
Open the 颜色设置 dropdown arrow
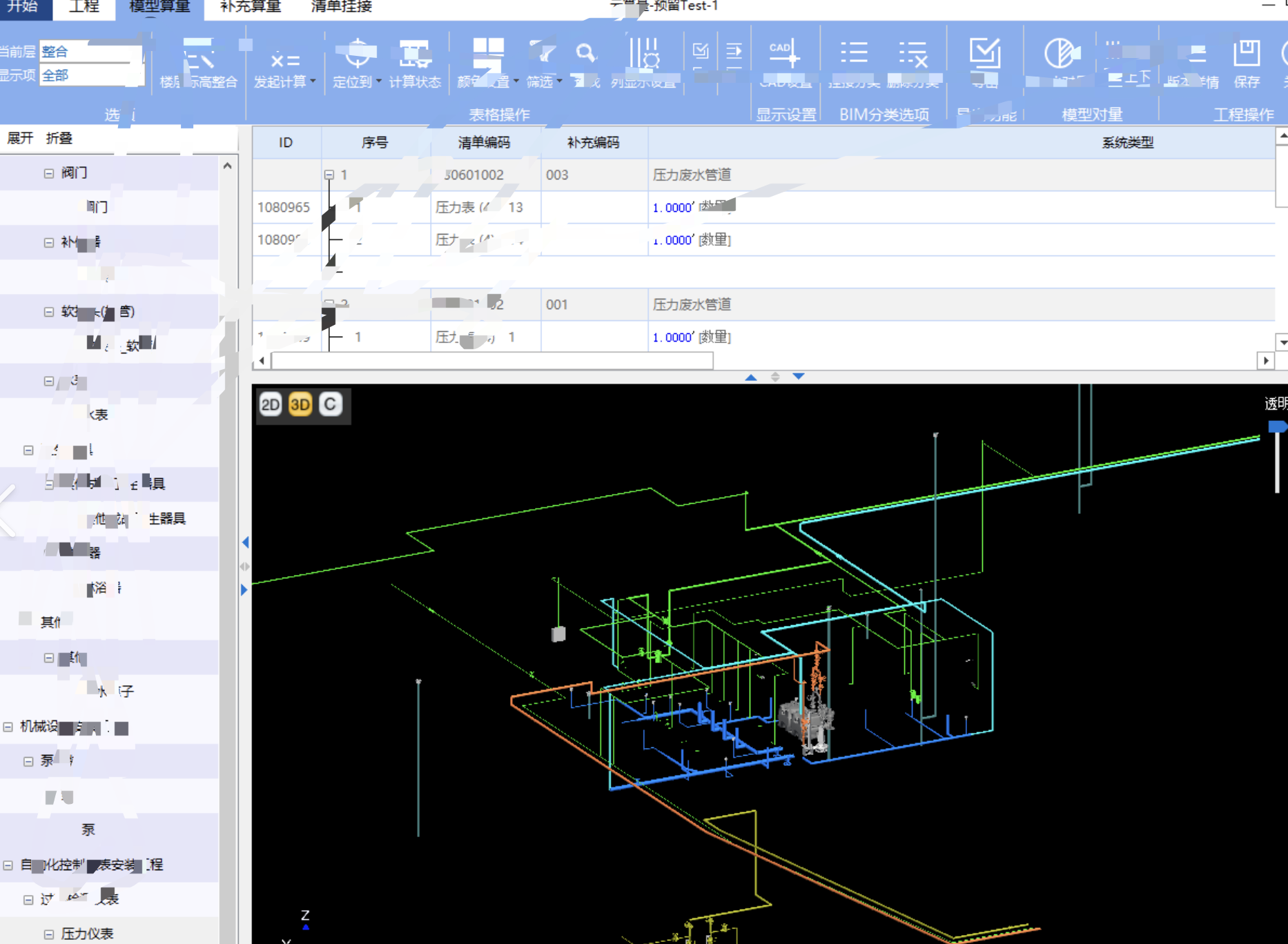pos(516,81)
